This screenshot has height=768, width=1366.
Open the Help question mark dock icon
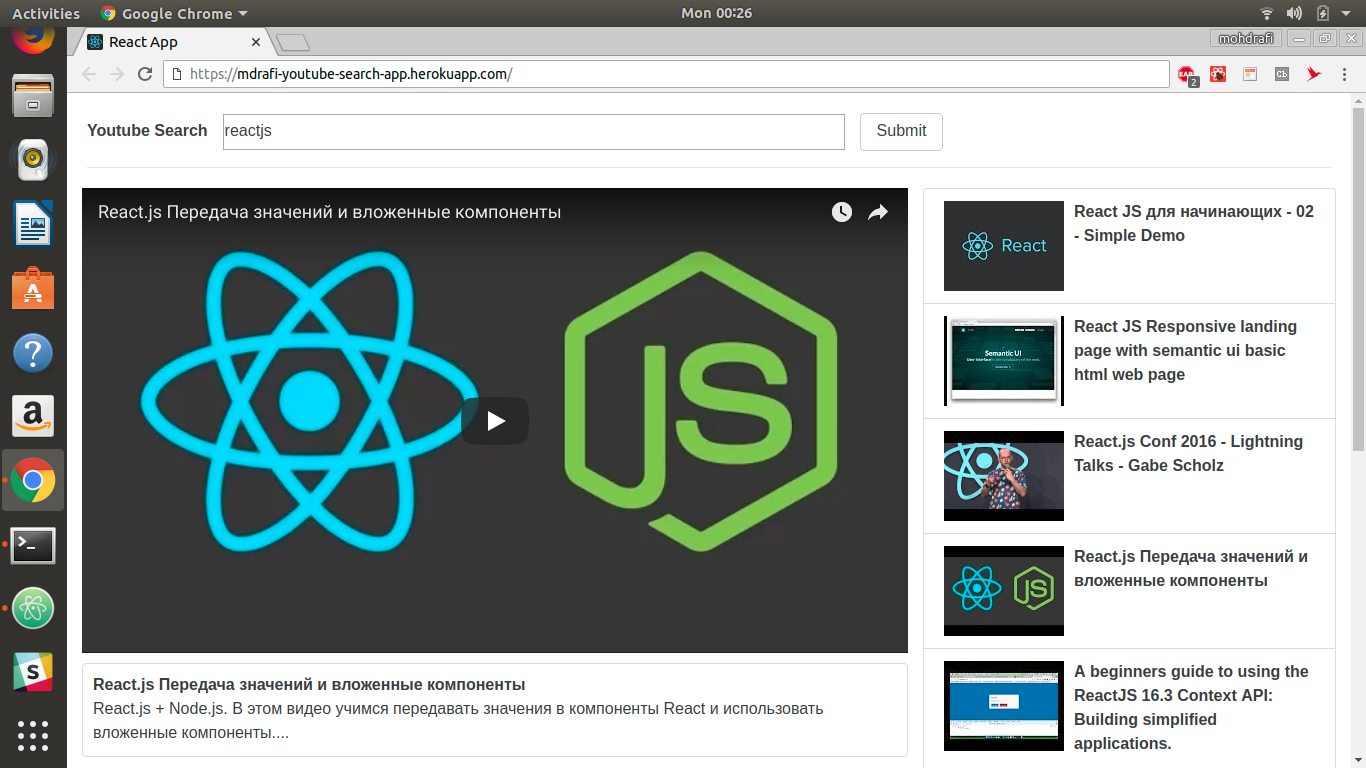click(33, 353)
